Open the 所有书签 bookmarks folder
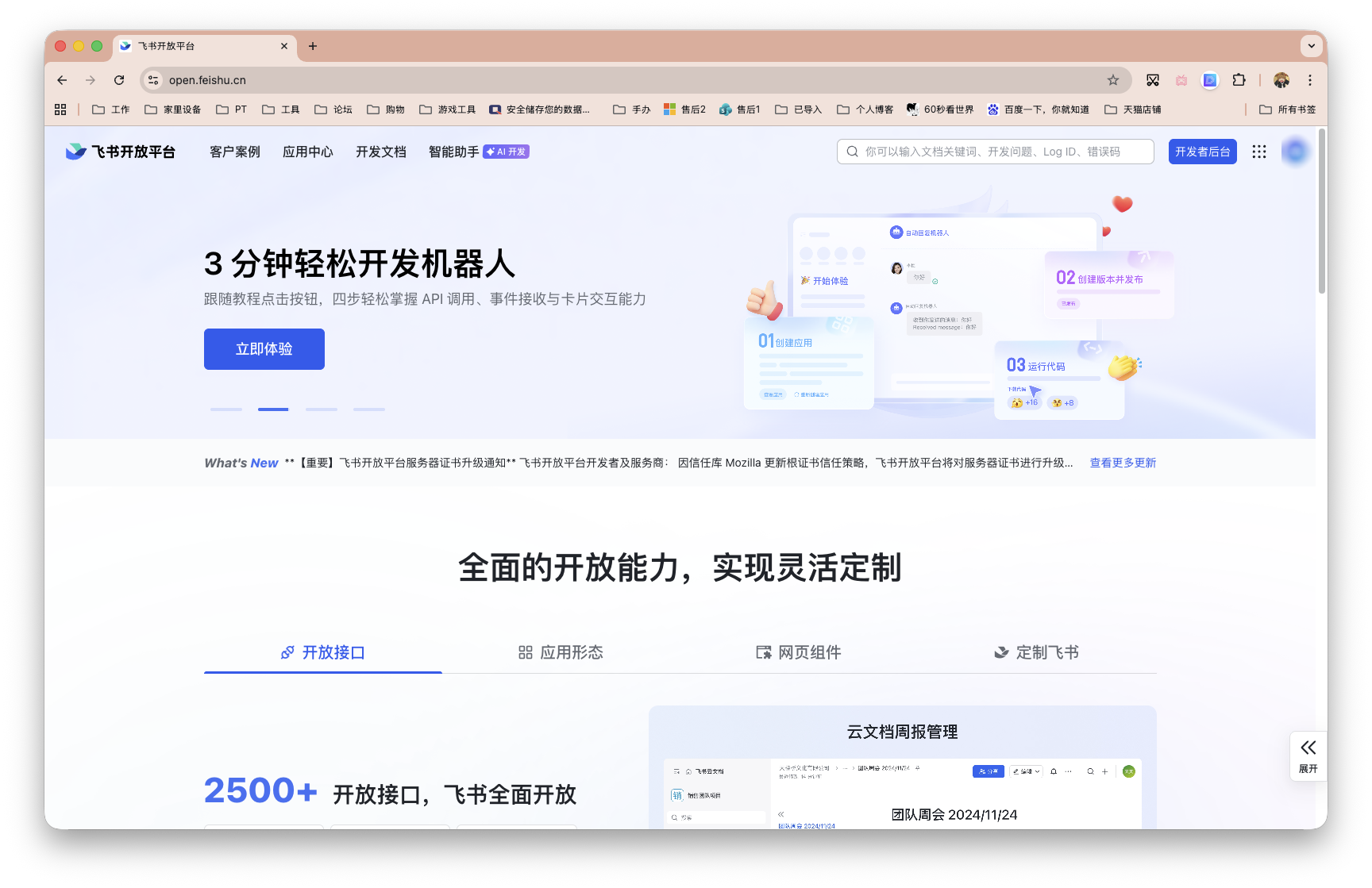 (x=1286, y=109)
